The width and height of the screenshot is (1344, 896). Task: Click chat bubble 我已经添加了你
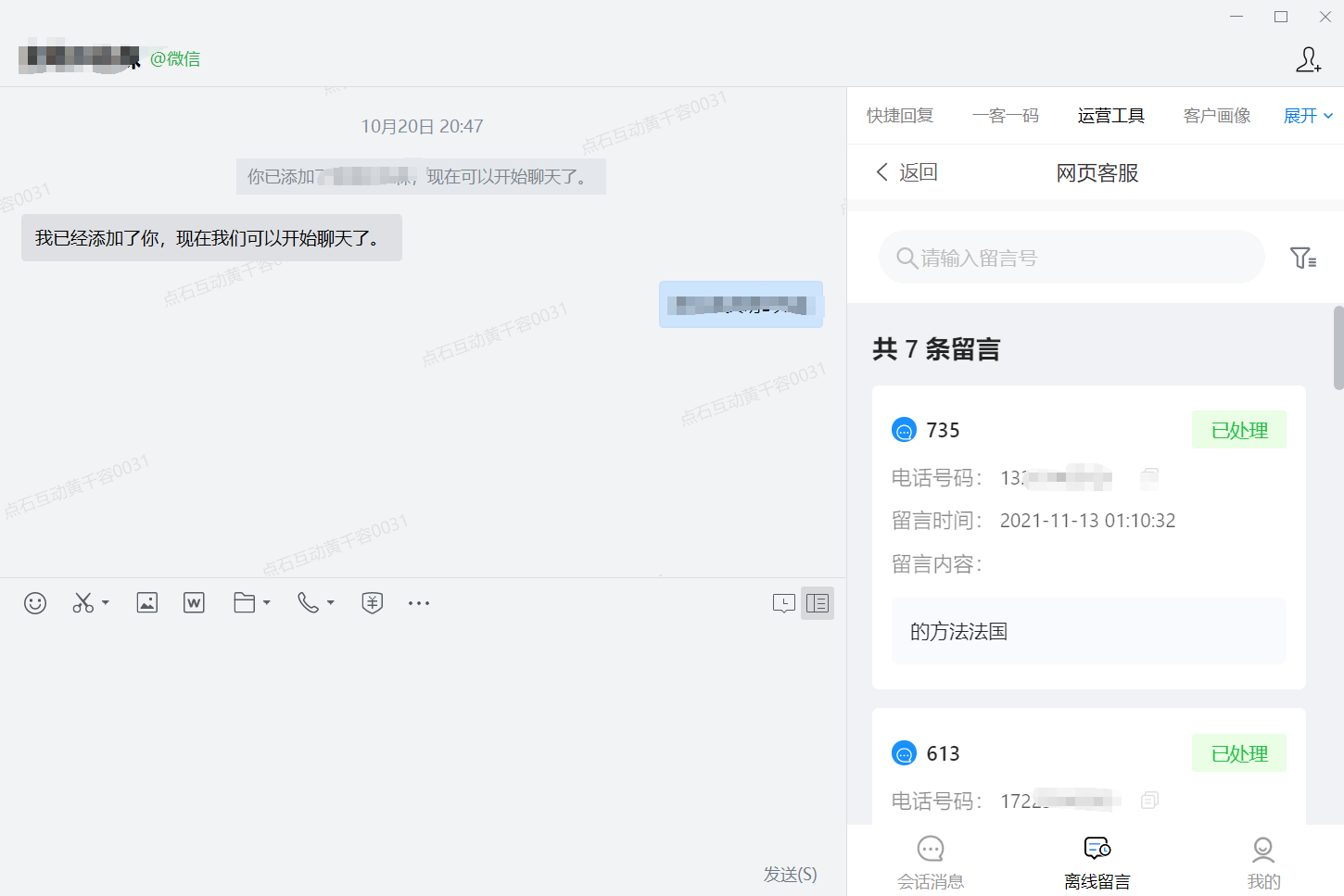click(x=211, y=238)
